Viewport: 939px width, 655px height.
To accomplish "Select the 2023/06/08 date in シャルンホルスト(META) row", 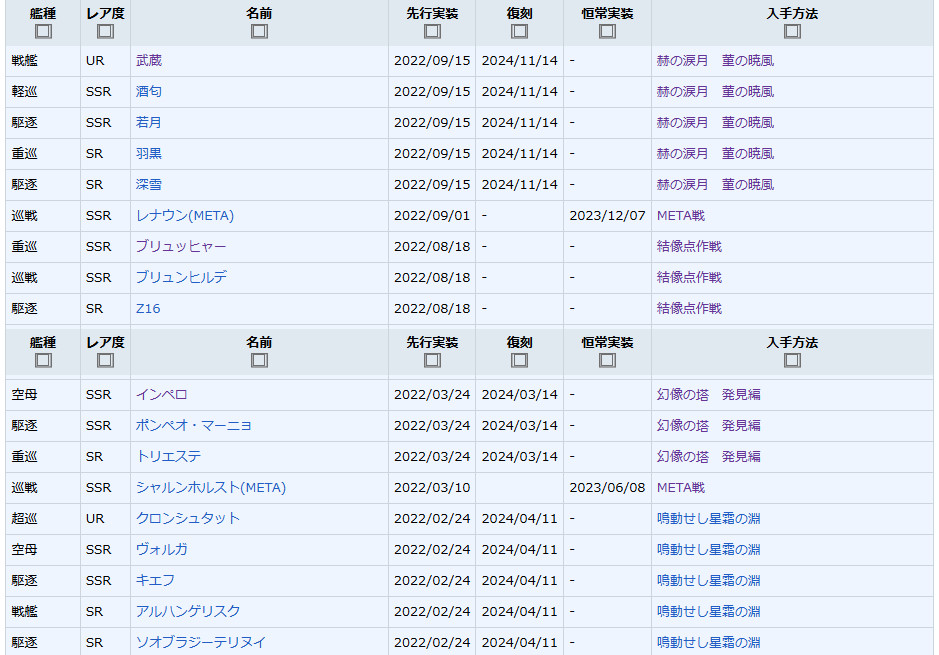I will [x=607, y=488].
